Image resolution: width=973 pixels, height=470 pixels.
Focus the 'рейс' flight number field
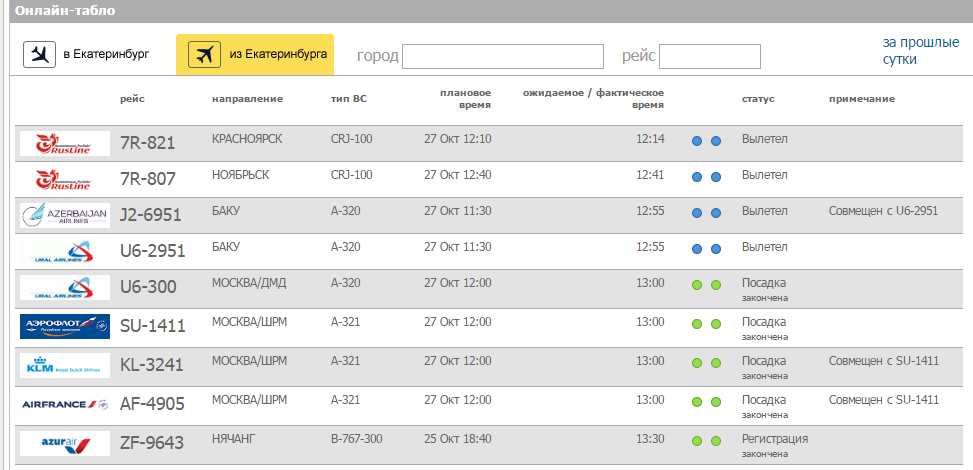click(709, 56)
